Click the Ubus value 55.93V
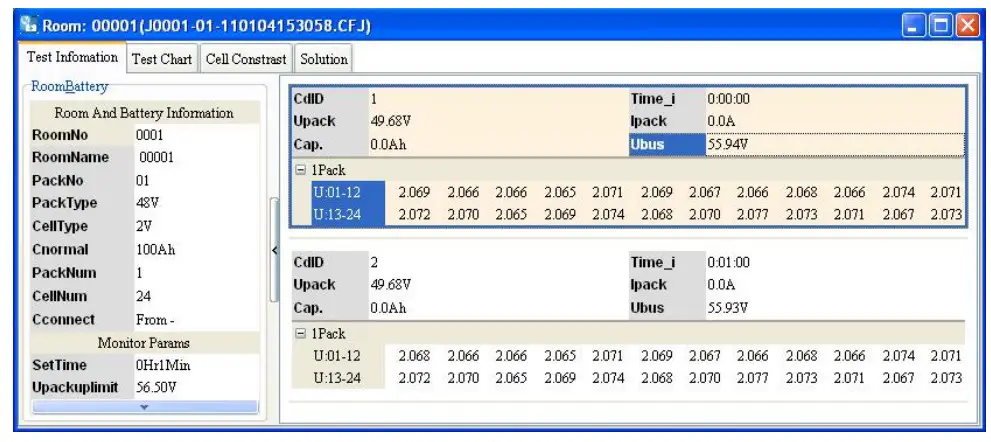This screenshot has width=991, height=442. tap(727, 308)
